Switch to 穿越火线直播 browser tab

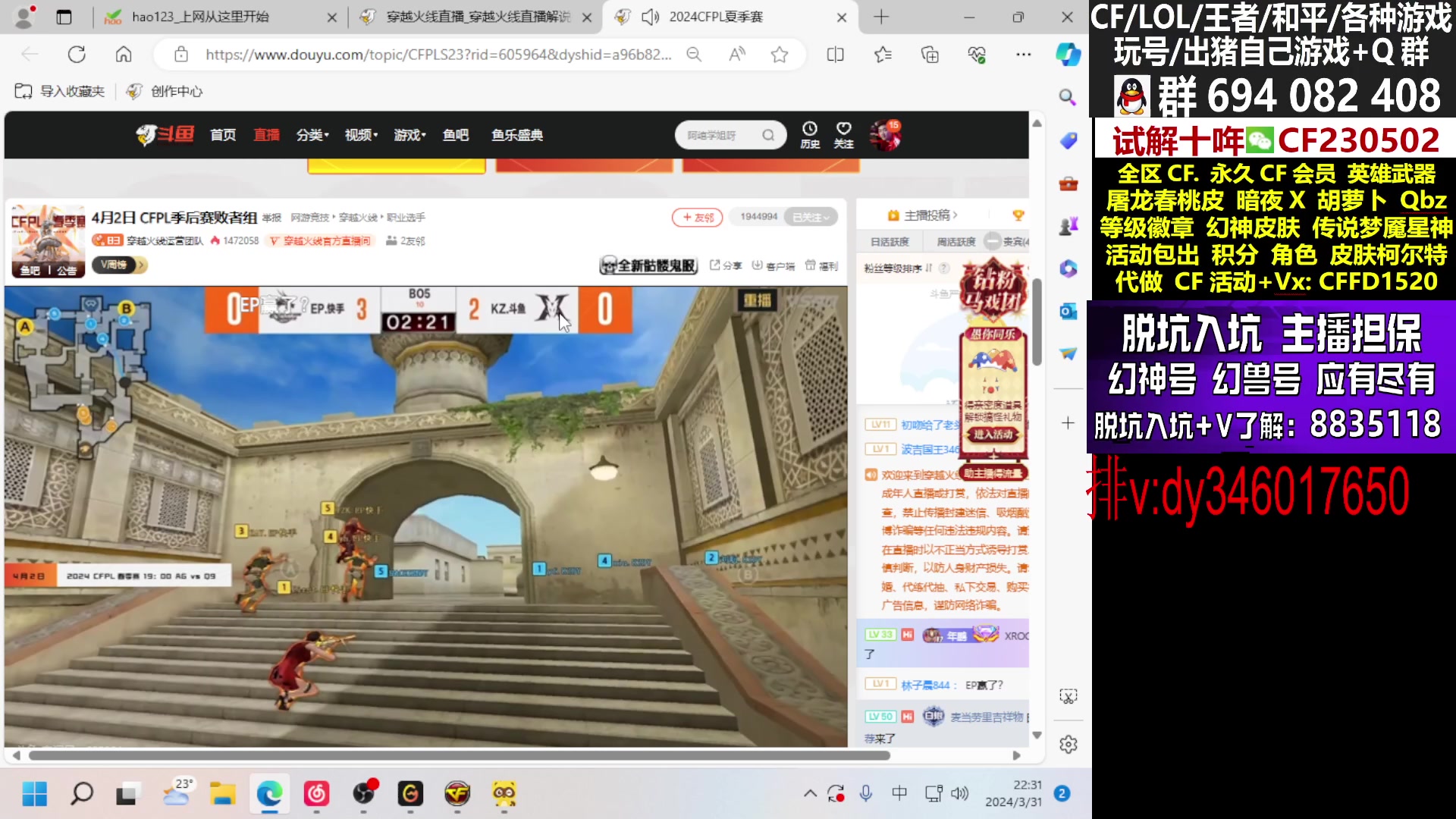click(x=475, y=17)
